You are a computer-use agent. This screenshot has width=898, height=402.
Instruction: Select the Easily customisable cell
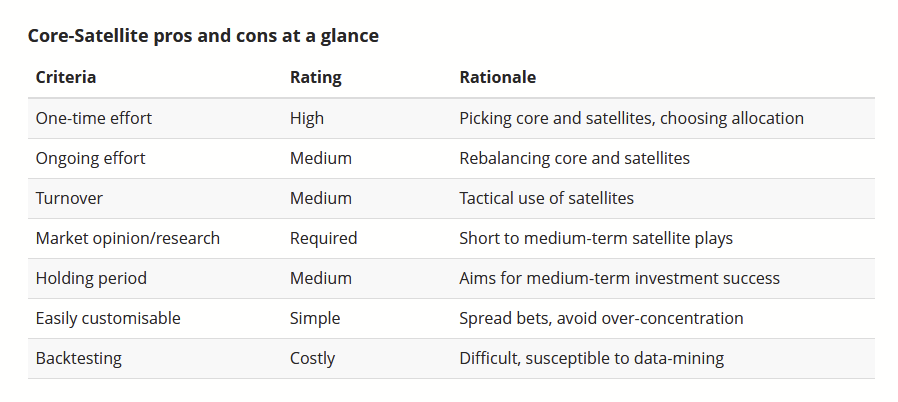pyautogui.click(x=108, y=318)
